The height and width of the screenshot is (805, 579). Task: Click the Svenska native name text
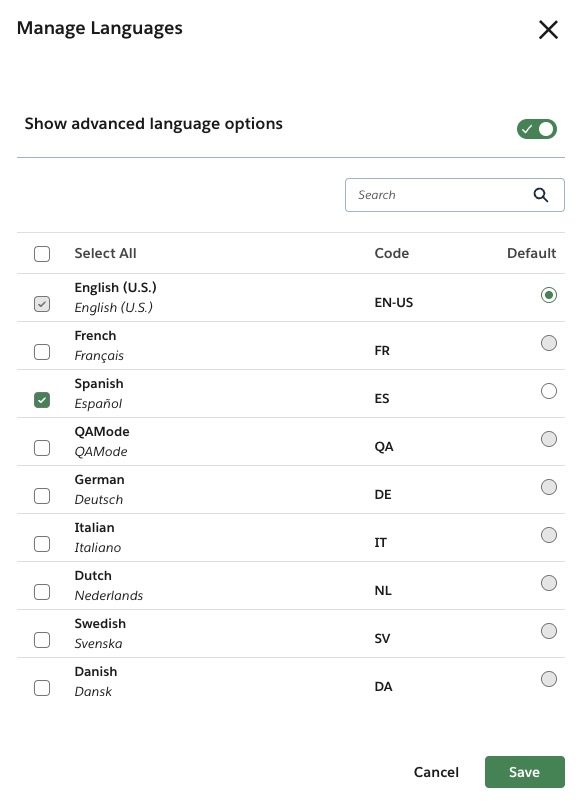[x=98, y=643]
